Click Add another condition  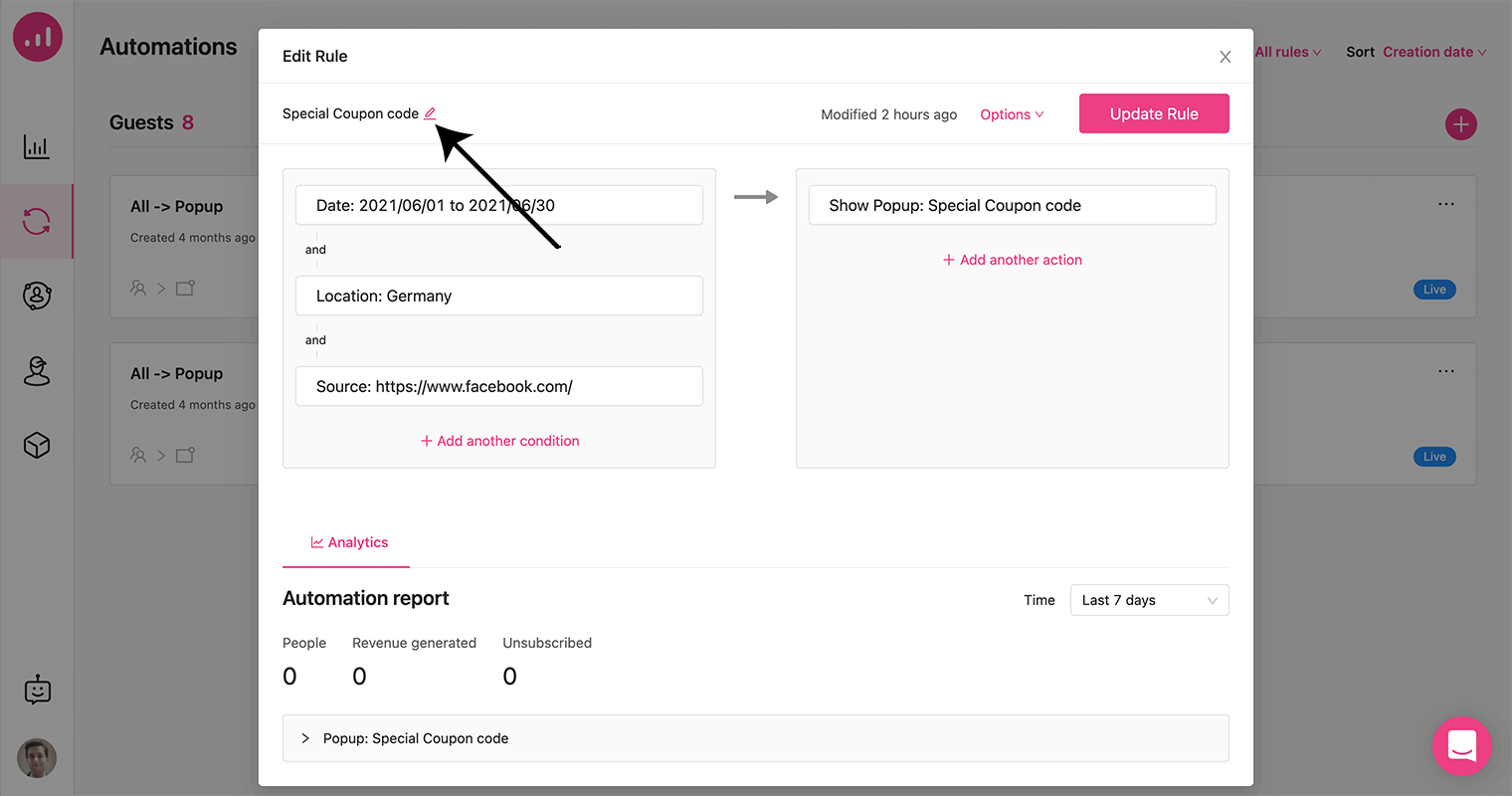click(x=499, y=441)
